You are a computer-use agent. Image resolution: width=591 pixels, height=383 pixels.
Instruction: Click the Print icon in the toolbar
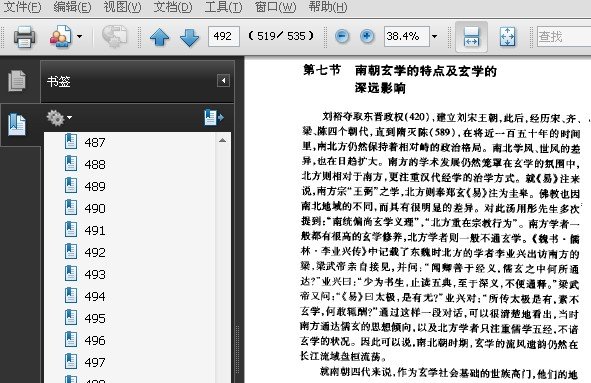pos(24,37)
